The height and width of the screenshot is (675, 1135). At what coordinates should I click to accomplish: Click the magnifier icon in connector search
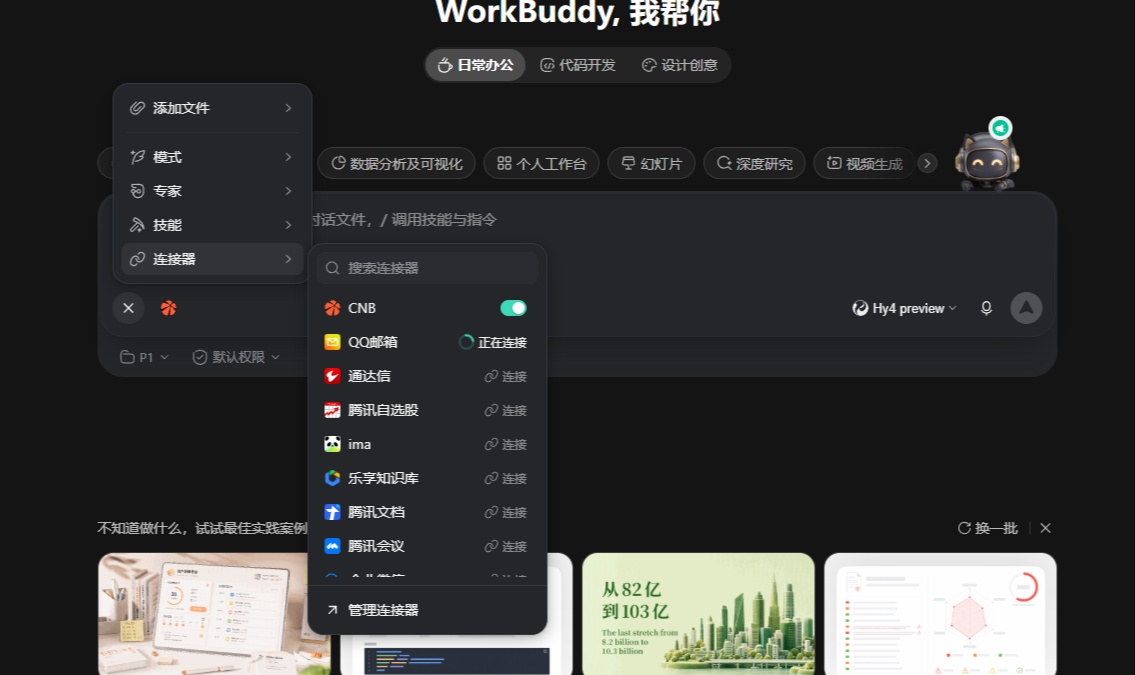(332, 268)
